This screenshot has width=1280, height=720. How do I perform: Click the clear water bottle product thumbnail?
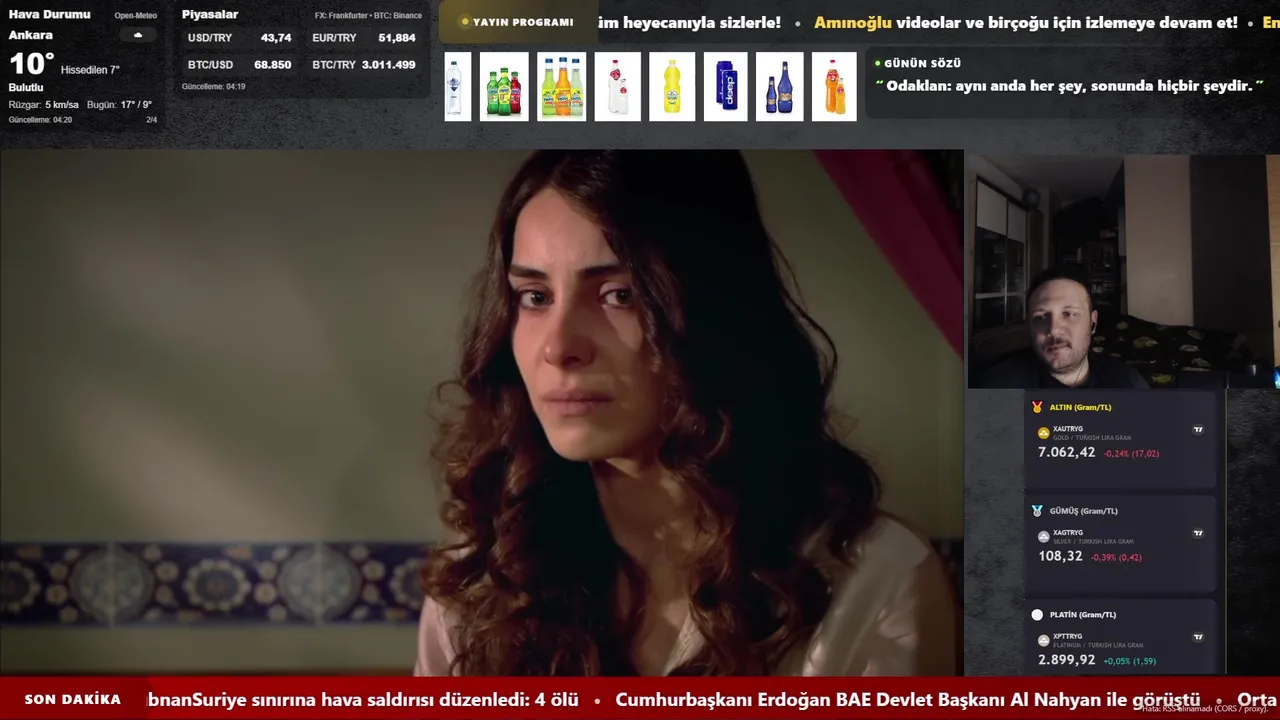pyautogui.click(x=457, y=87)
